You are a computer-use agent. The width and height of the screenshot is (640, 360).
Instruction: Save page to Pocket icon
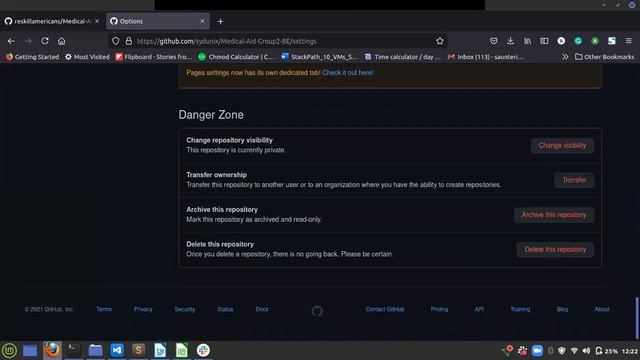coord(493,41)
